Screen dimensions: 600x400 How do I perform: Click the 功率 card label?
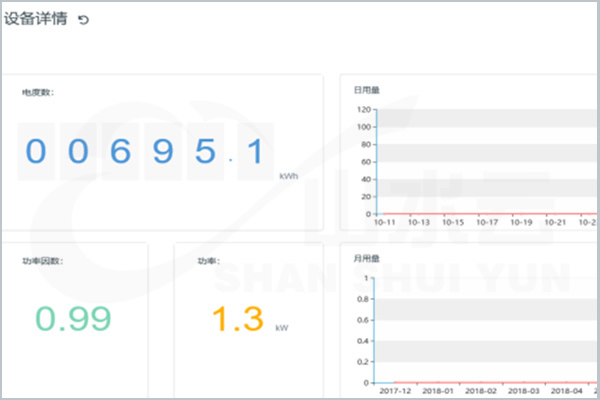pyautogui.click(x=208, y=261)
